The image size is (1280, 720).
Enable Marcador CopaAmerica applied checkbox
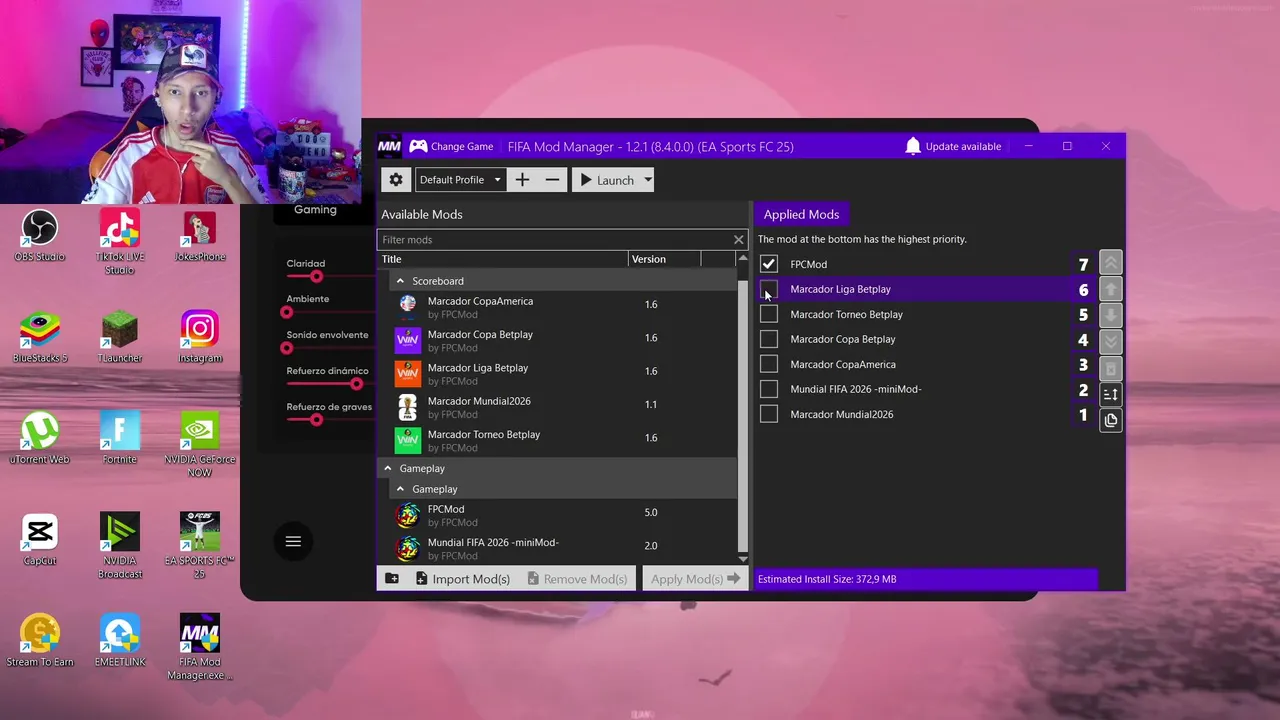point(768,364)
